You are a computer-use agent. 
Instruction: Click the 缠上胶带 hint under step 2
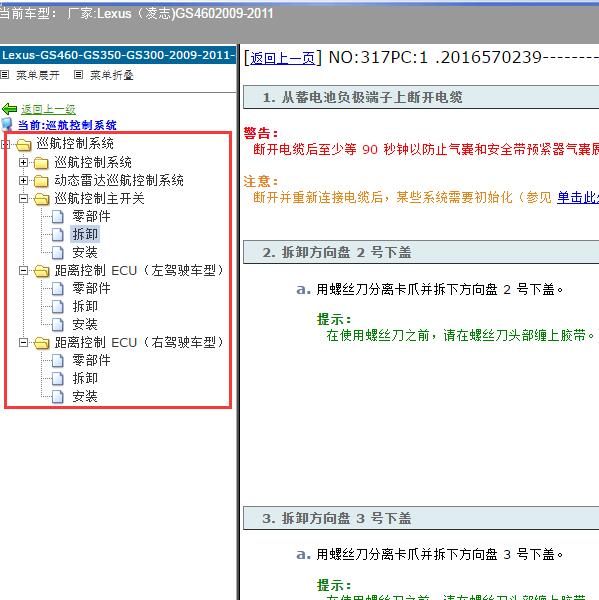(x=460, y=335)
